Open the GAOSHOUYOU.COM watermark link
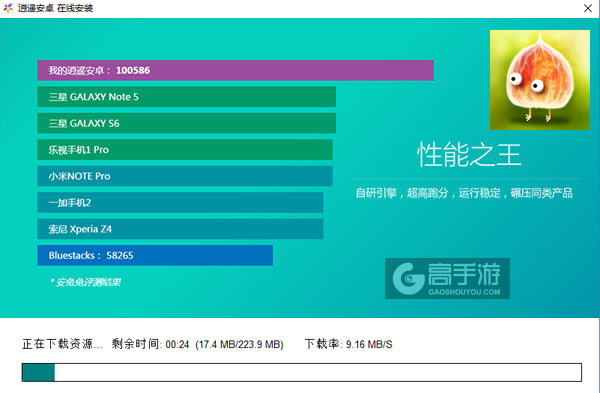The height and width of the screenshot is (393, 600). click(464, 292)
